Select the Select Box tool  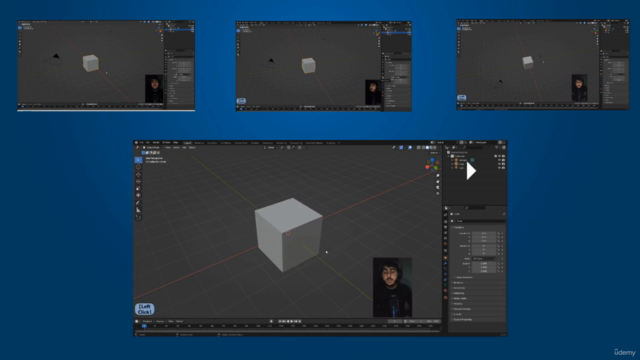point(138,160)
